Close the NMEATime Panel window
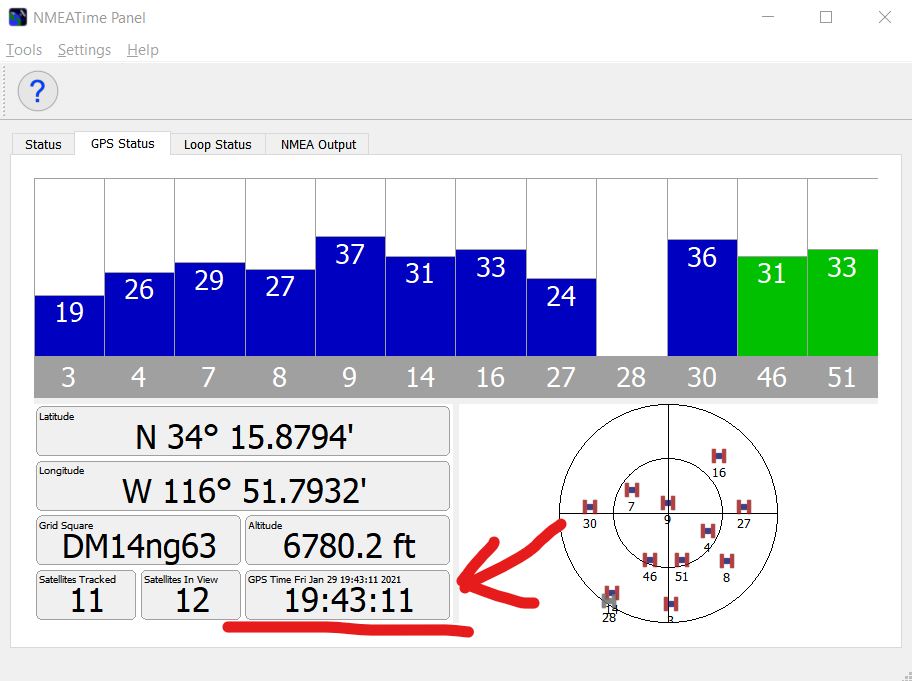The height and width of the screenshot is (681, 912). click(885, 17)
